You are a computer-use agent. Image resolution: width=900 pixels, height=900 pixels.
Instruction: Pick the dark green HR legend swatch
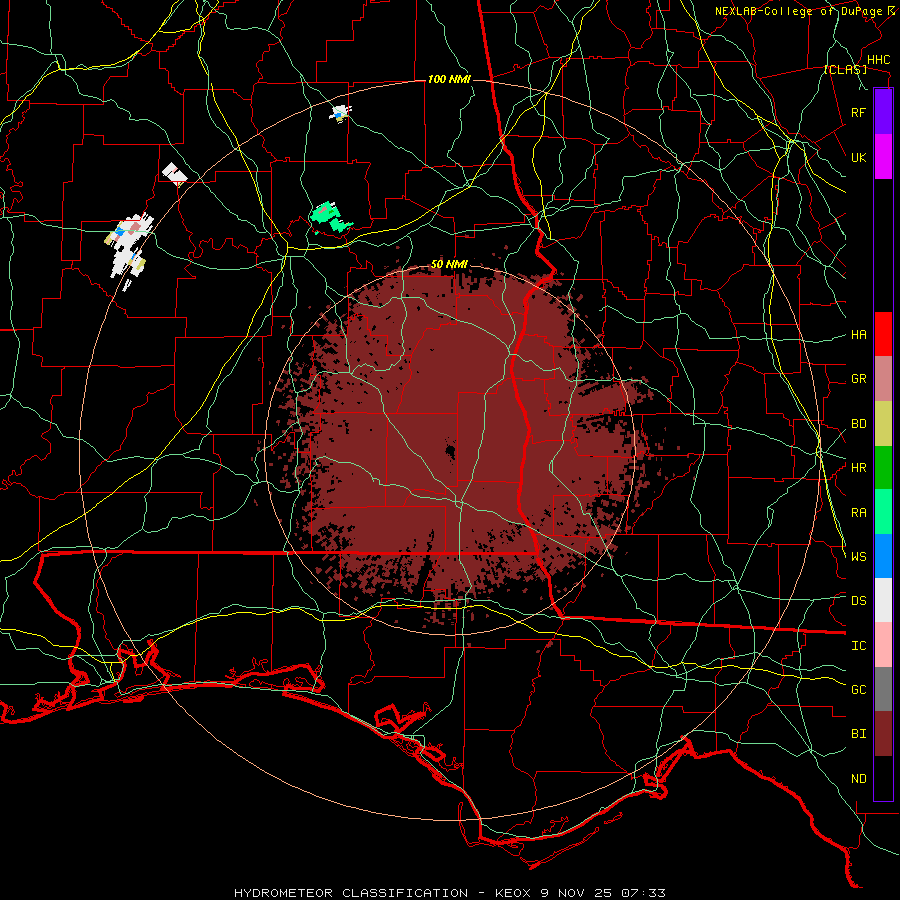point(883,468)
